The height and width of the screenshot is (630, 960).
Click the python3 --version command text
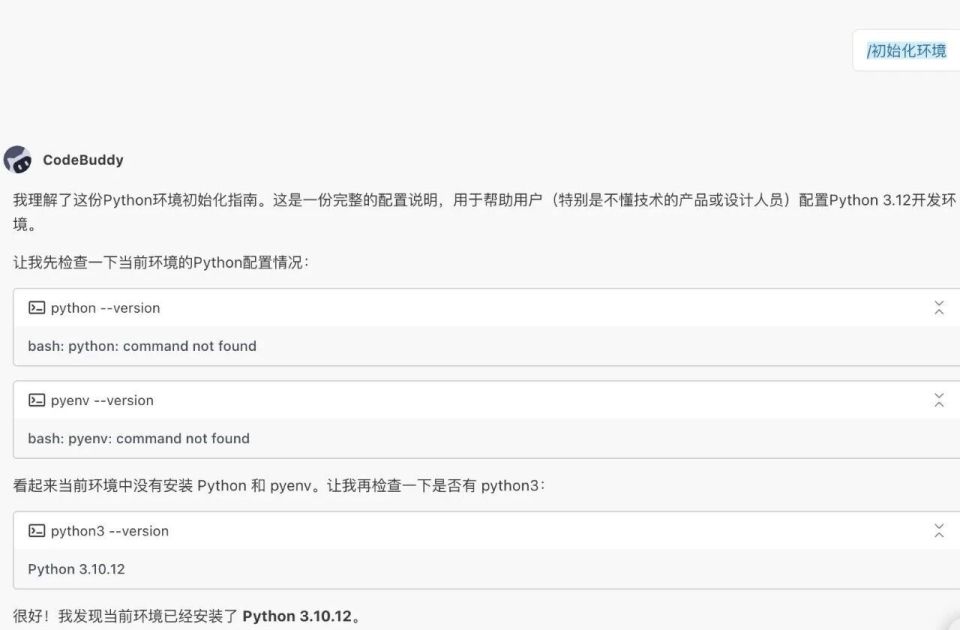[x=109, y=531]
